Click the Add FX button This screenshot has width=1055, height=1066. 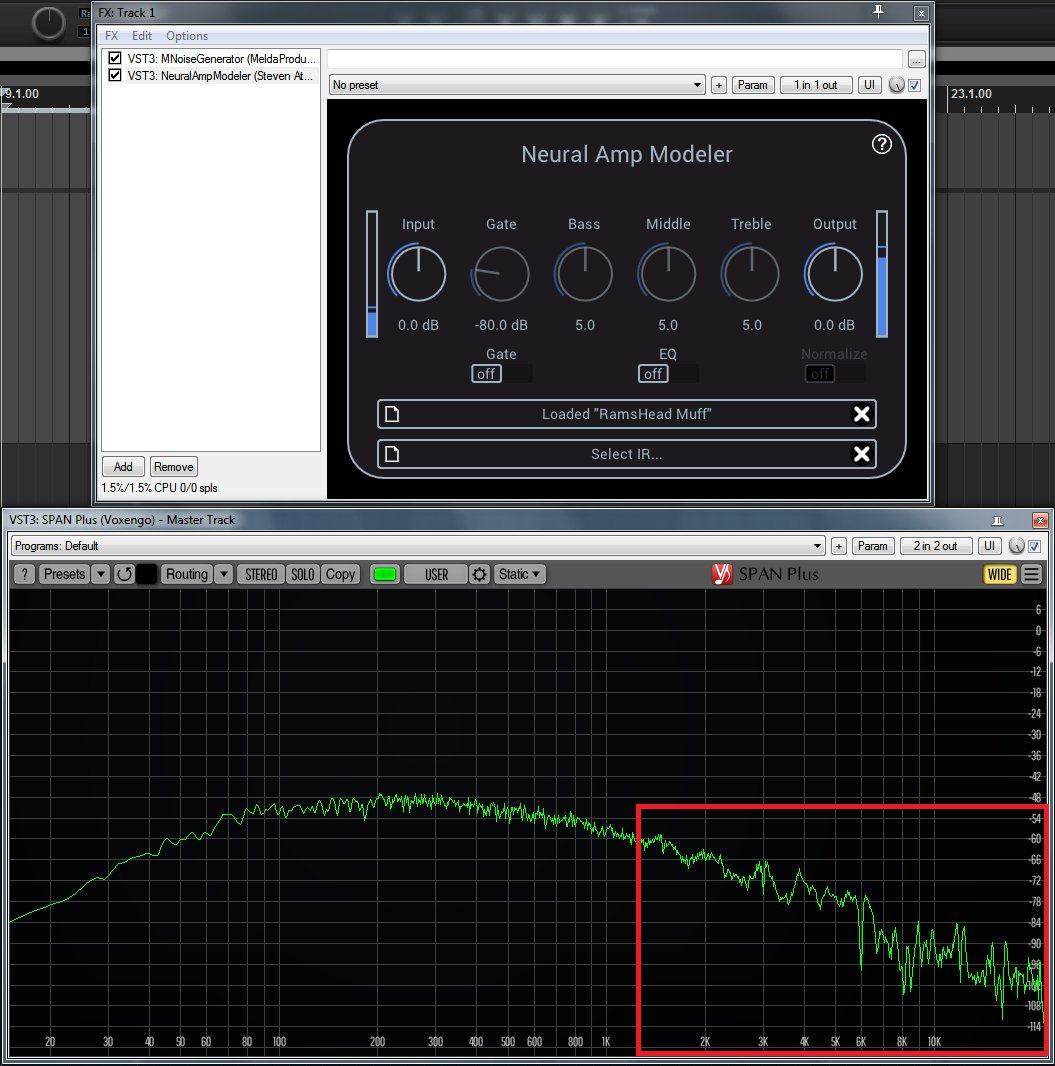click(123, 467)
